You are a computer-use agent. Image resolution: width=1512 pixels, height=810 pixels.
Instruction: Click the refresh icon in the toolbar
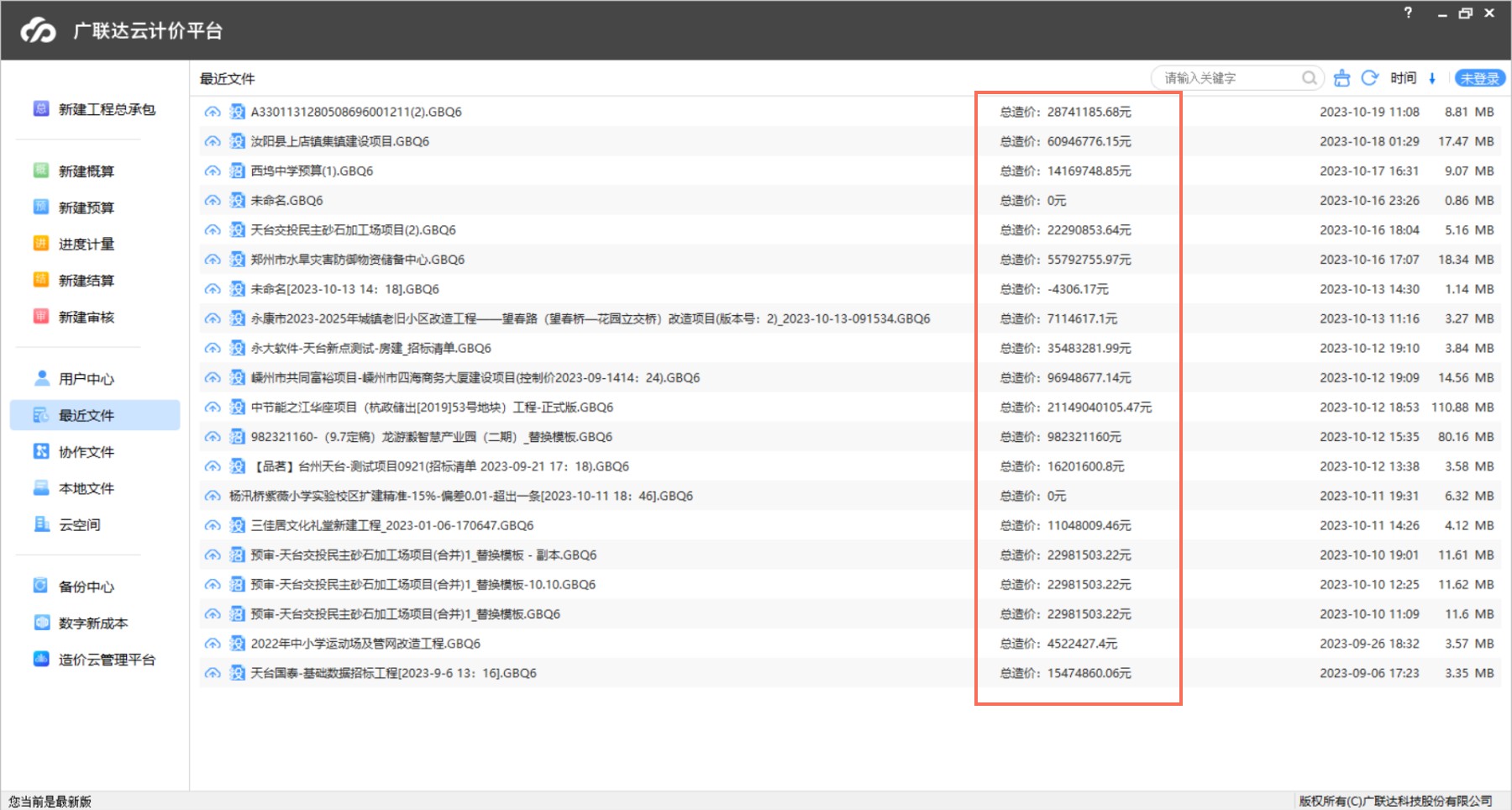[x=1369, y=78]
